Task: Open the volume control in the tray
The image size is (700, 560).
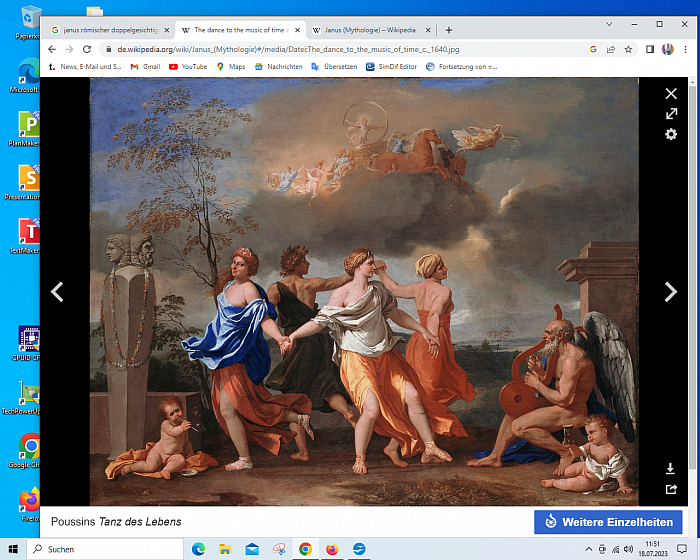Action: click(x=629, y=549)
